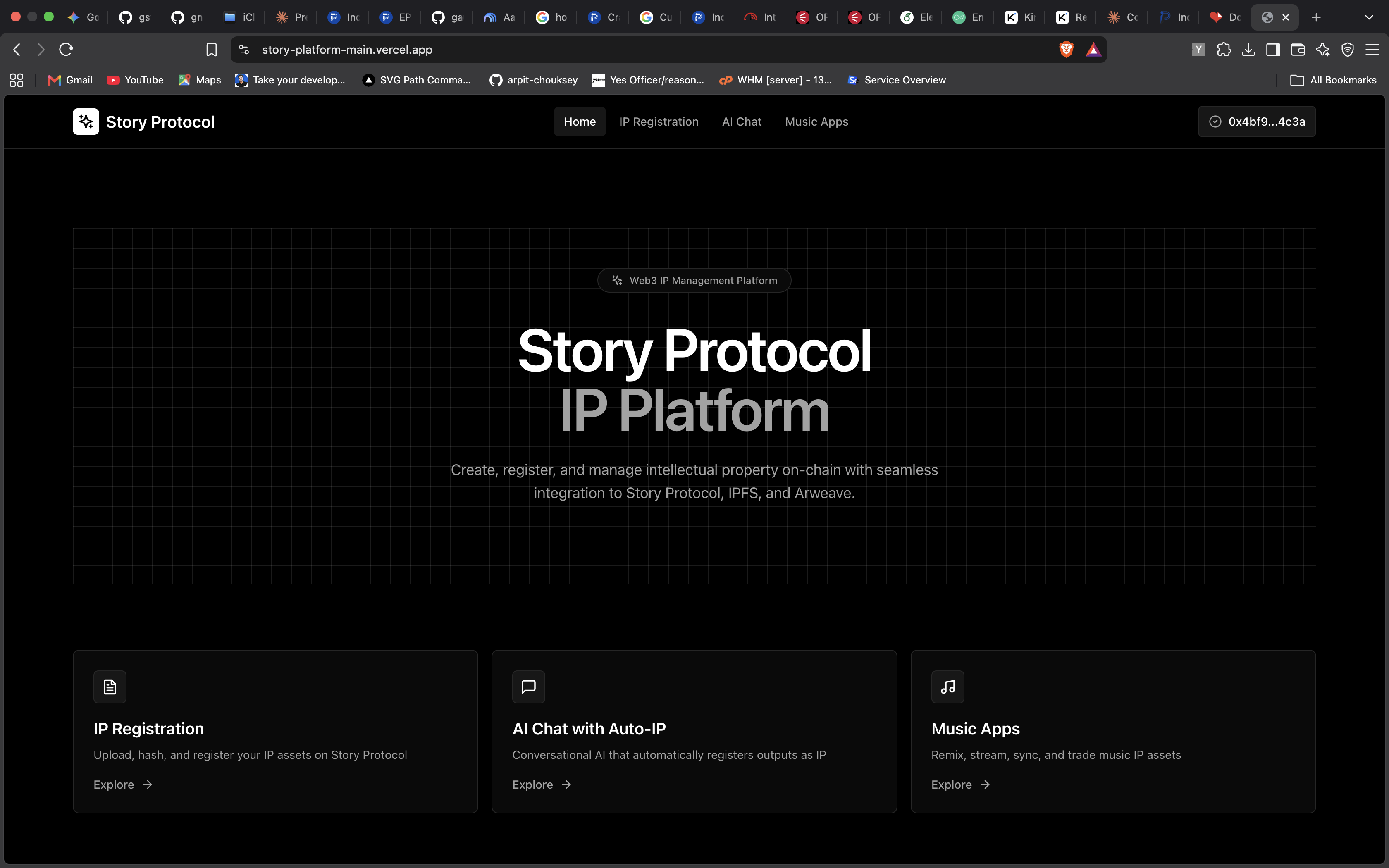Open the Yes Officer/reason bookmark
This screenshot has width=1389, height=868.
(648, 80)
